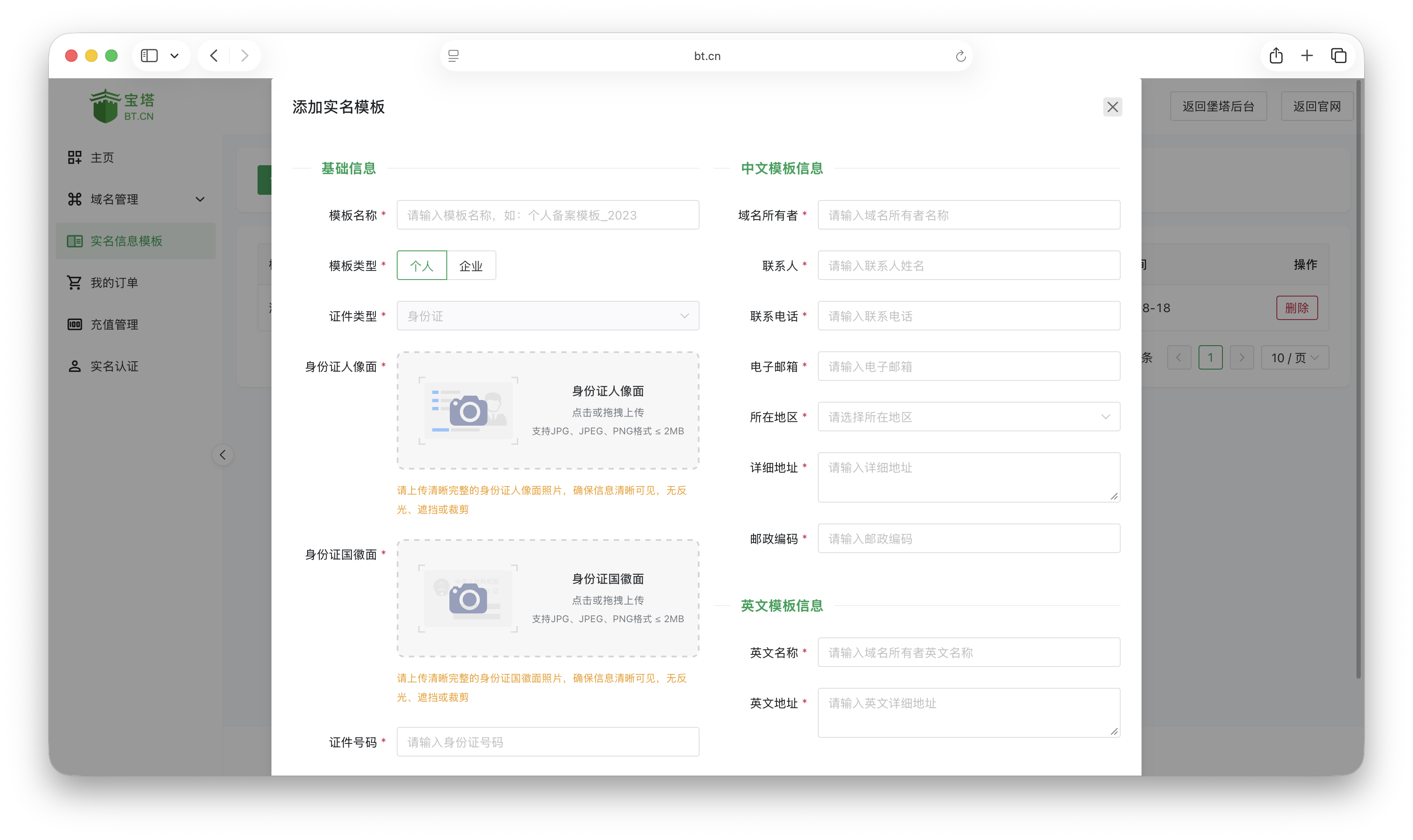The height and width of the screenshot is (840, 1413).
Task: Click the 域名管理 command icon in sidebar
Action: coord(75,199)
